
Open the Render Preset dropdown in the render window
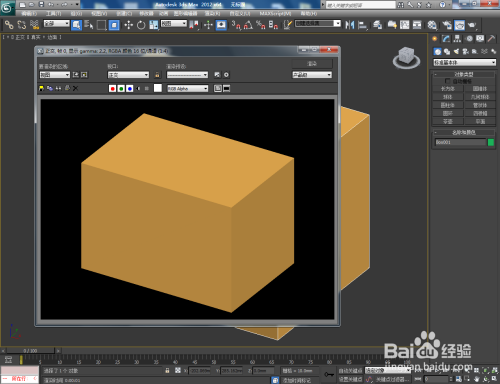[188, 75]
